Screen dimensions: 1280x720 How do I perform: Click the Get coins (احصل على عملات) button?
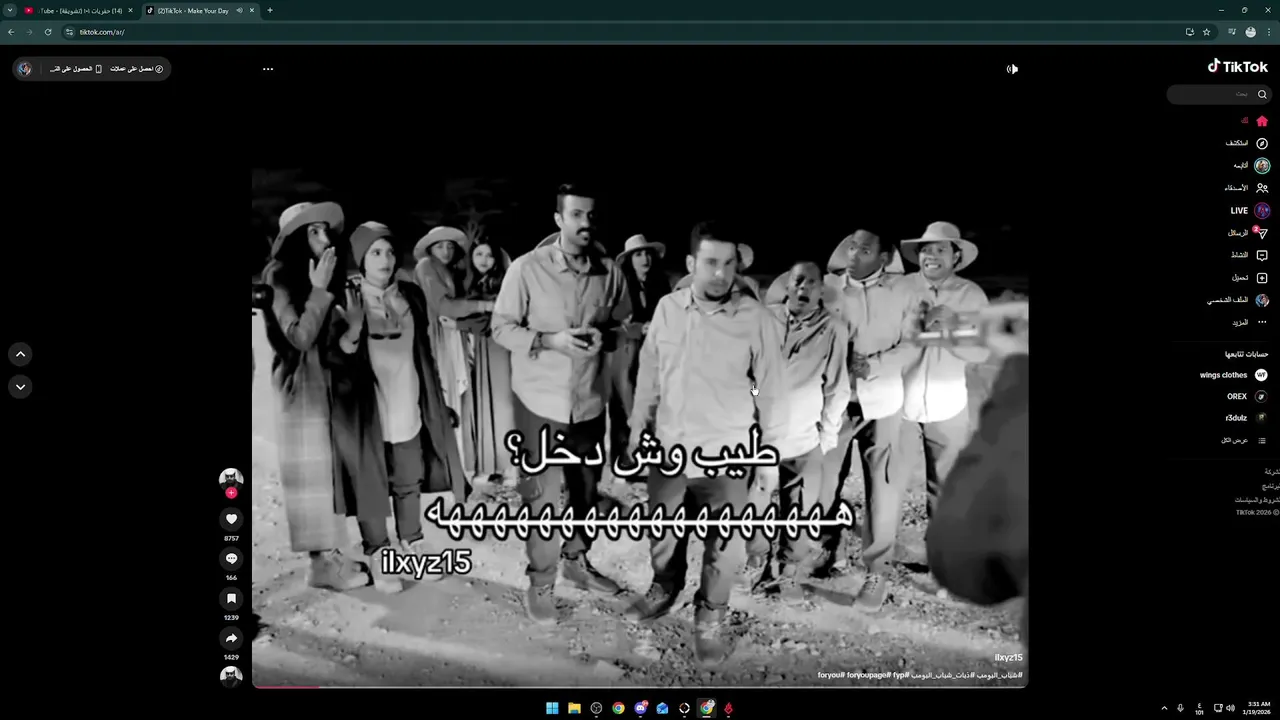[137, 69]
